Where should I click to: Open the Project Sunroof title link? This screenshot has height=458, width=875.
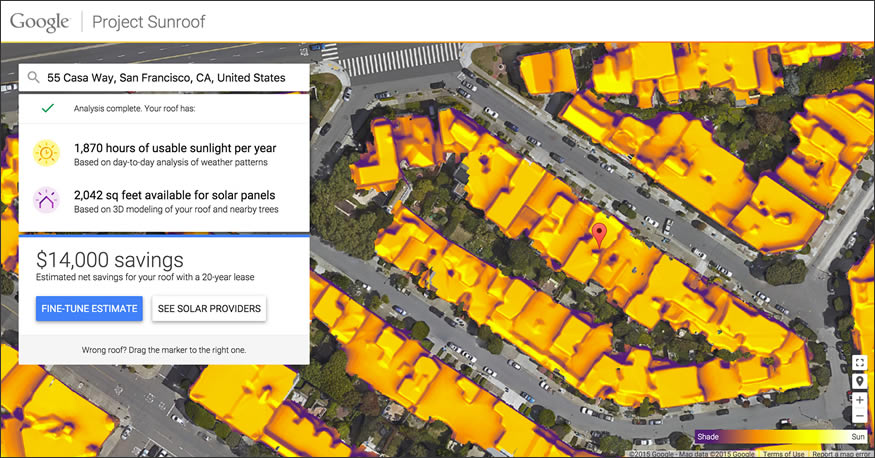[x=148, y=22]
